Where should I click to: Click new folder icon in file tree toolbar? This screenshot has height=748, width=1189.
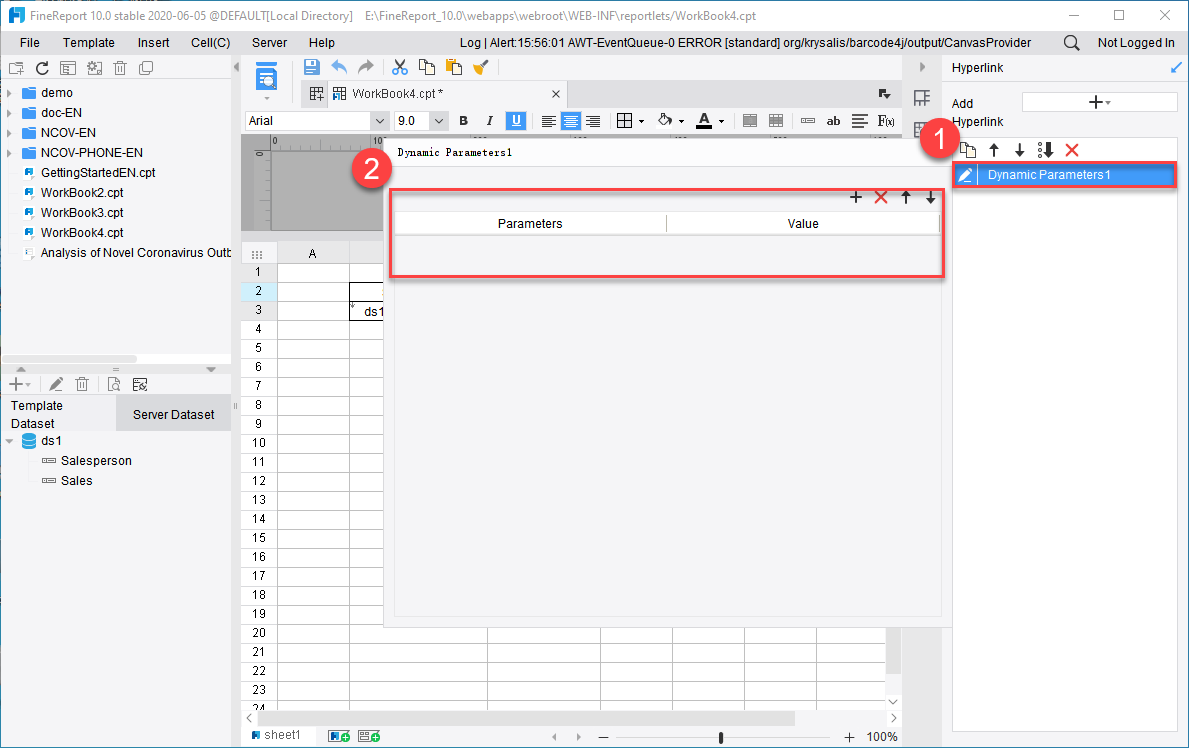click(16, 68)
